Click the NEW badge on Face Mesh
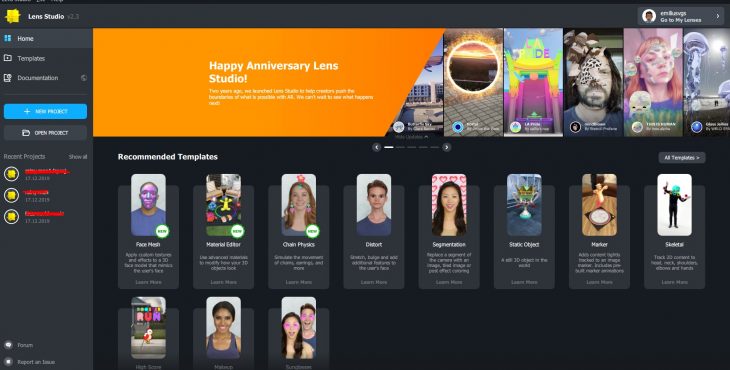 (162, 231)
